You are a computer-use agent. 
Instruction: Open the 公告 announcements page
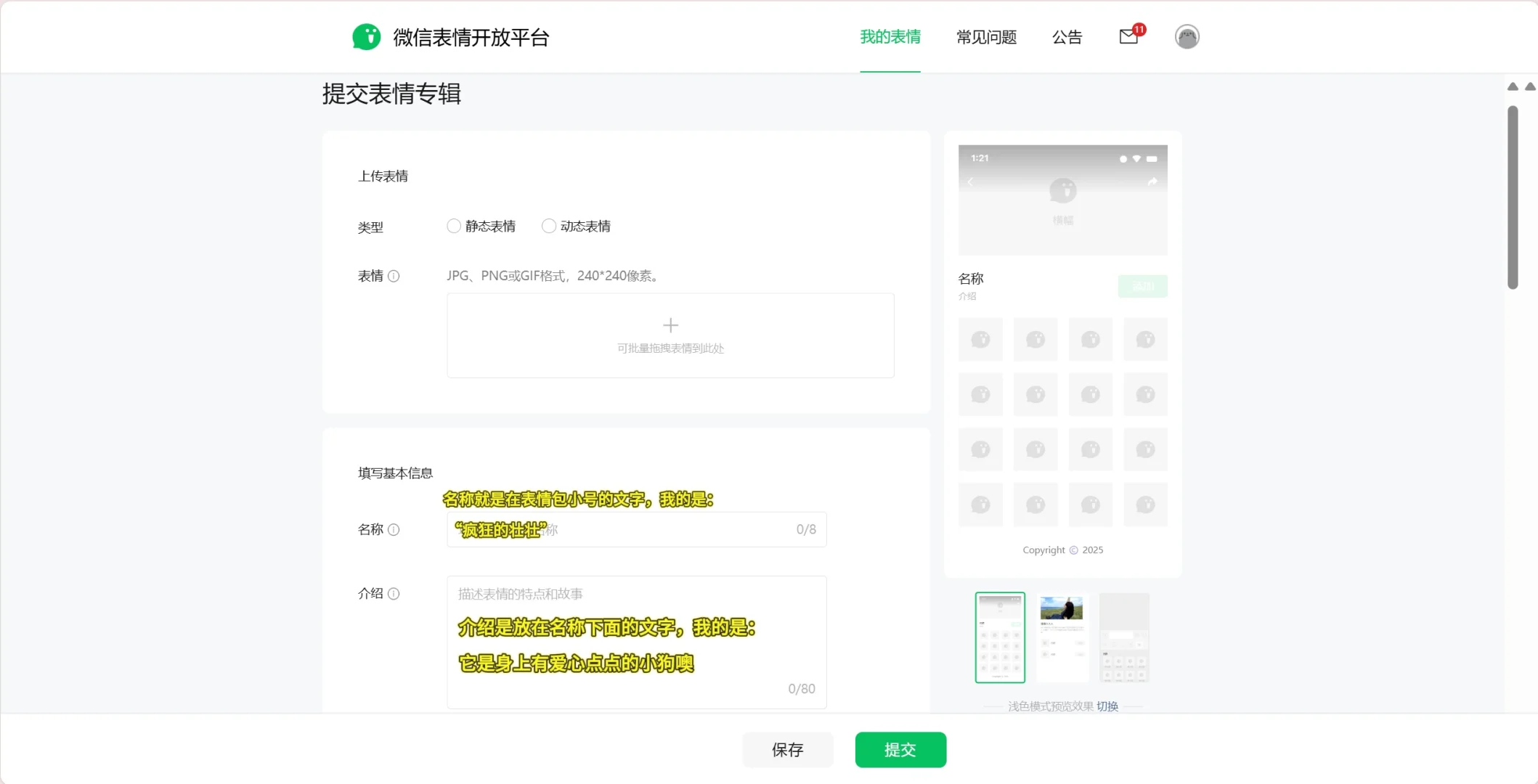coord(1067,37)
